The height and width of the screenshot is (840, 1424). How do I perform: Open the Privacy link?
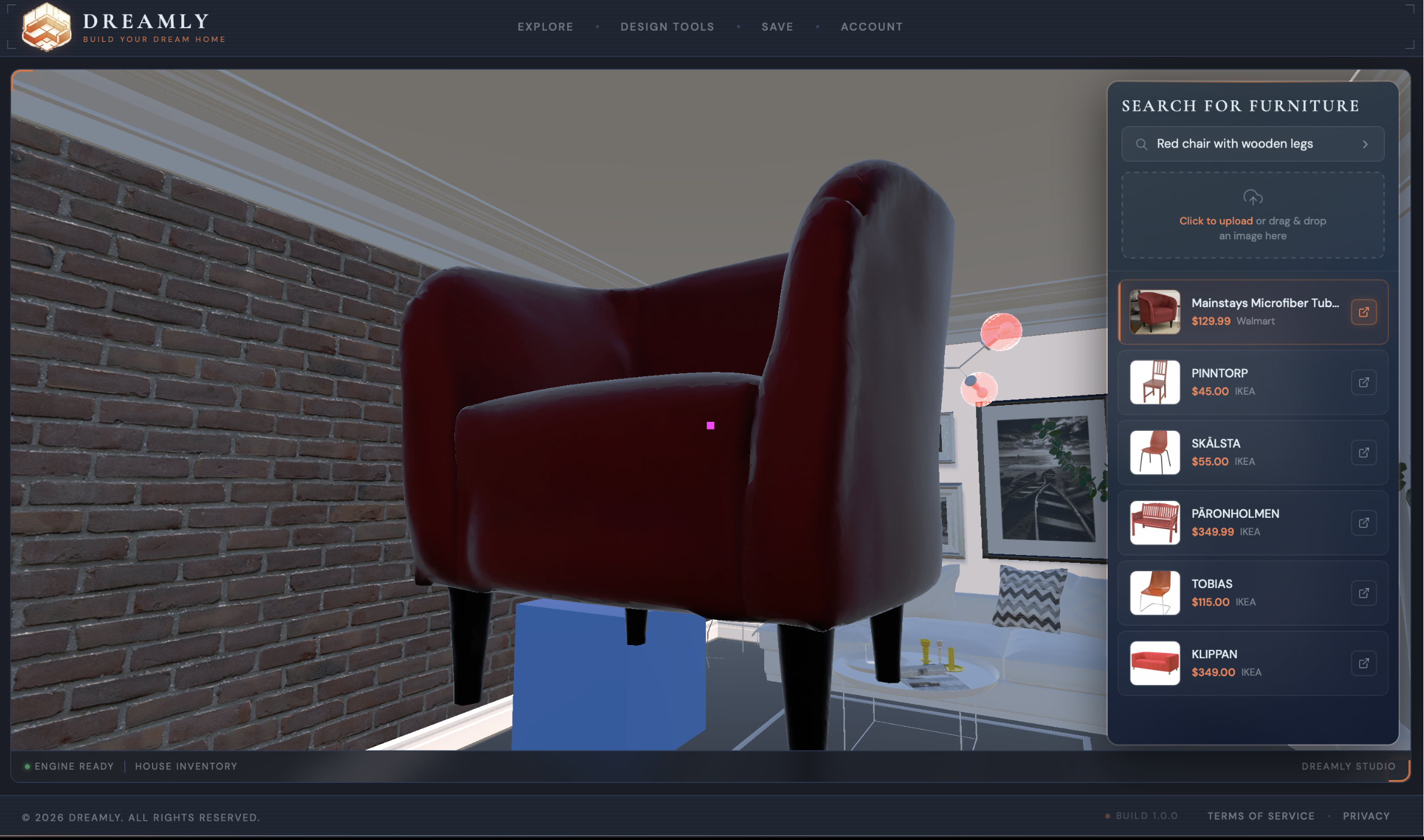1366,816
